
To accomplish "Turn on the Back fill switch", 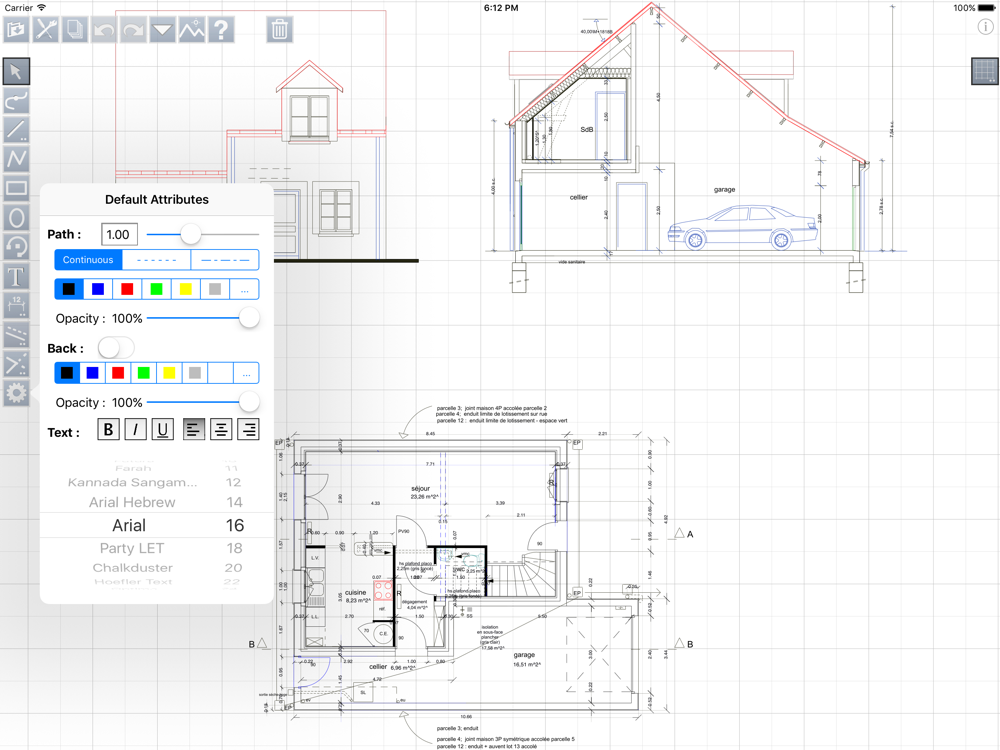I will point(116,348).
